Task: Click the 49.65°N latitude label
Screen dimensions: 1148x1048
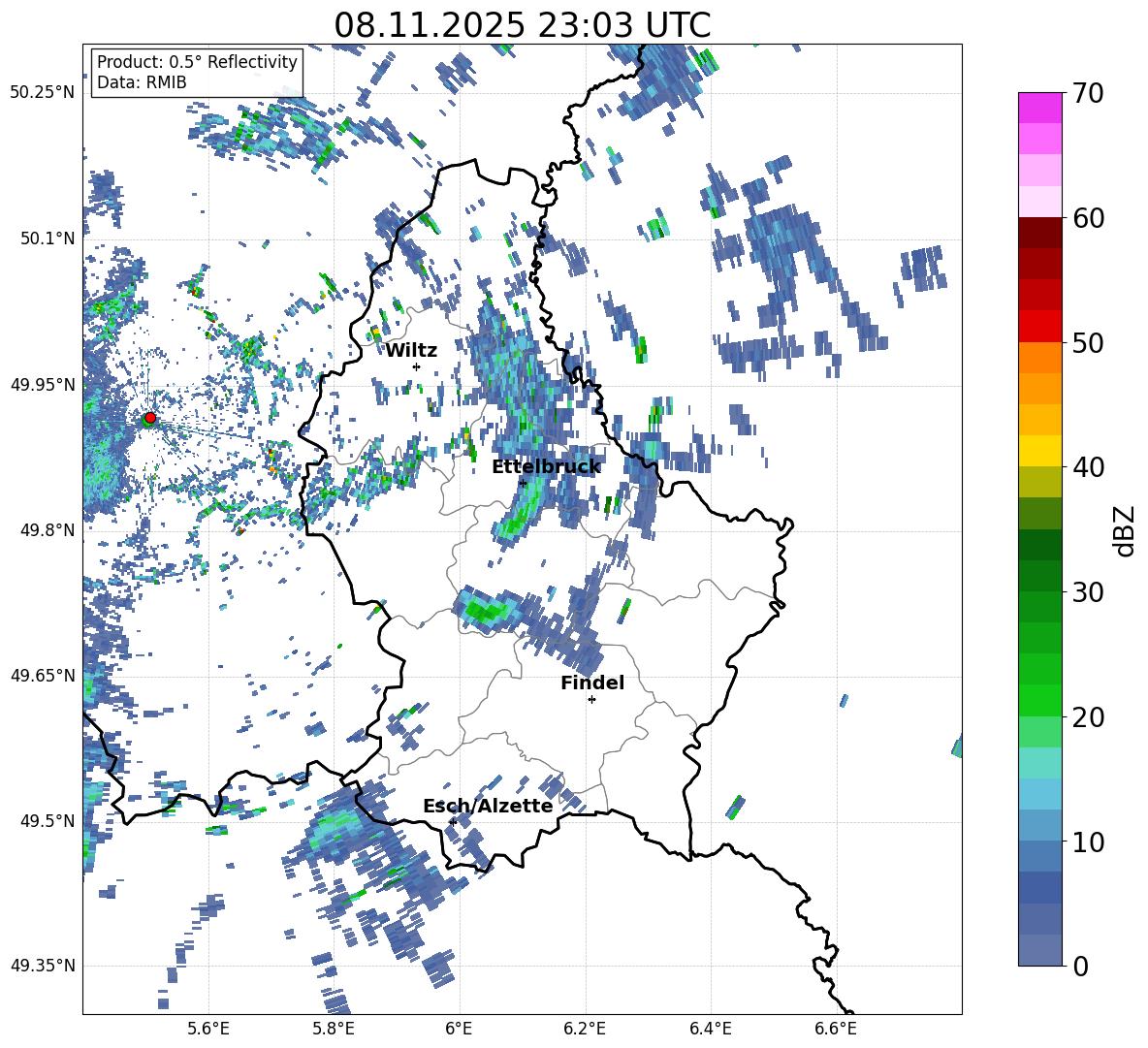Action: click(x=43, y=675)
